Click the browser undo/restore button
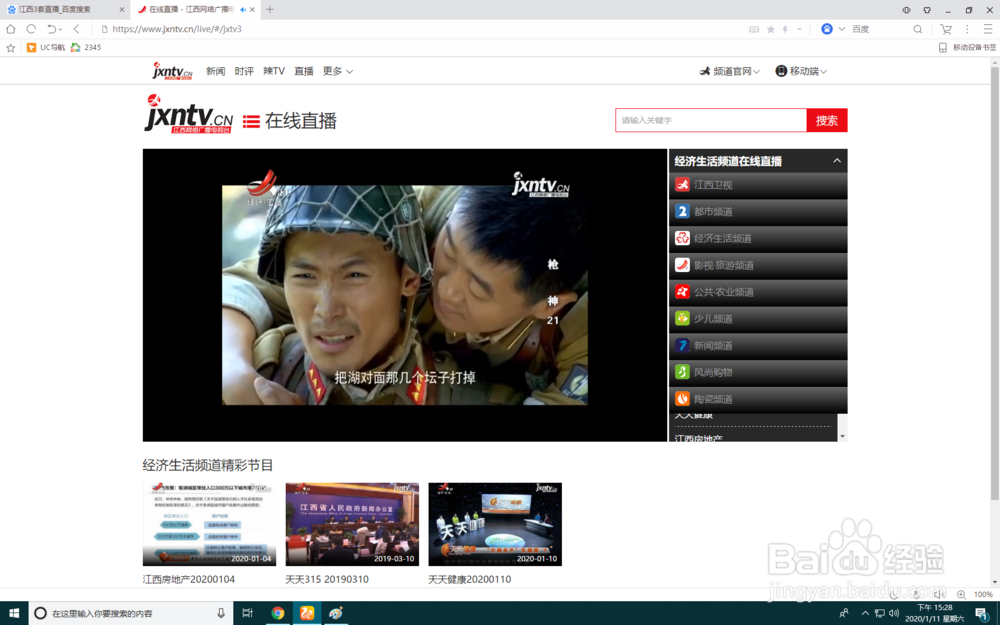This screenshot has height=625, width=1000. coord(51,29)
